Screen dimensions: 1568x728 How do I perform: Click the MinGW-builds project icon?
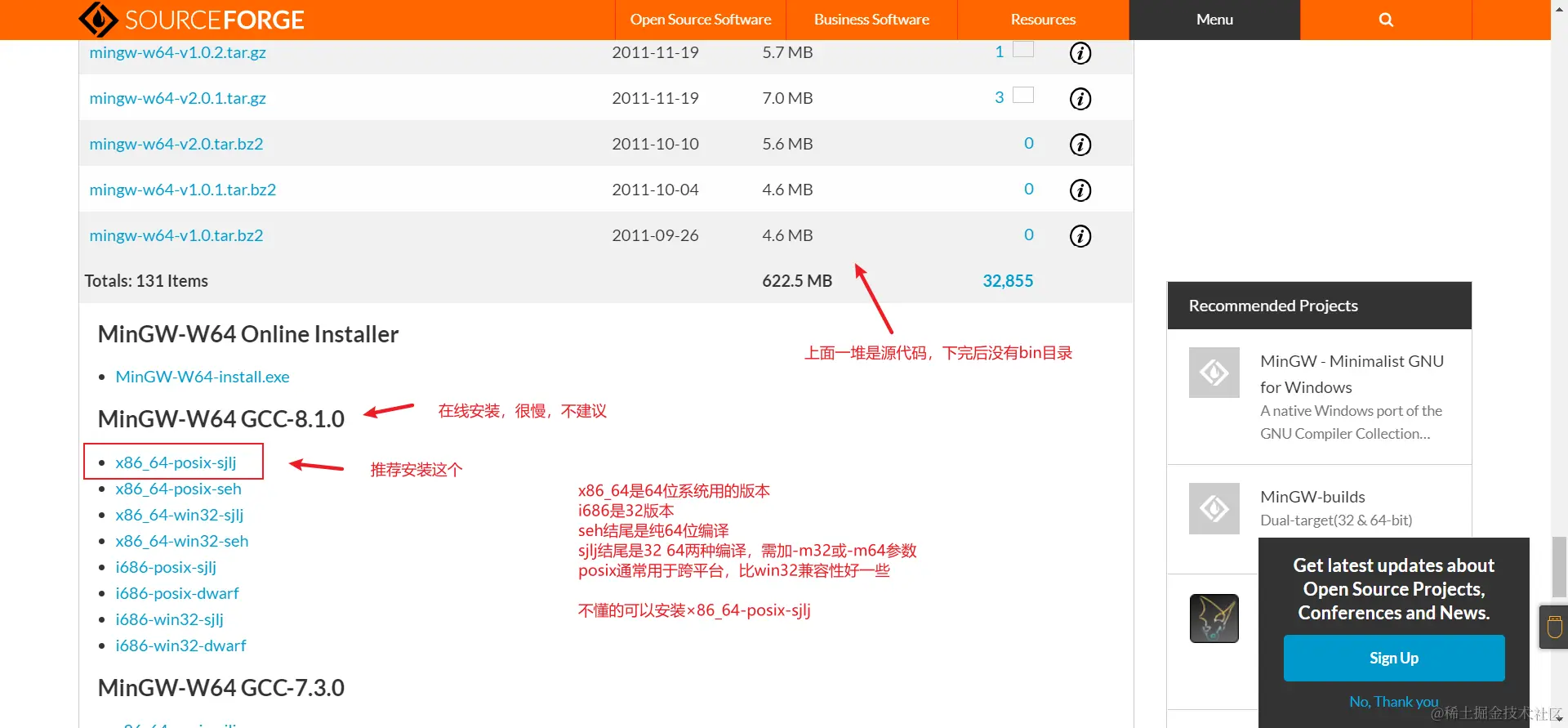coord(1214,508)
